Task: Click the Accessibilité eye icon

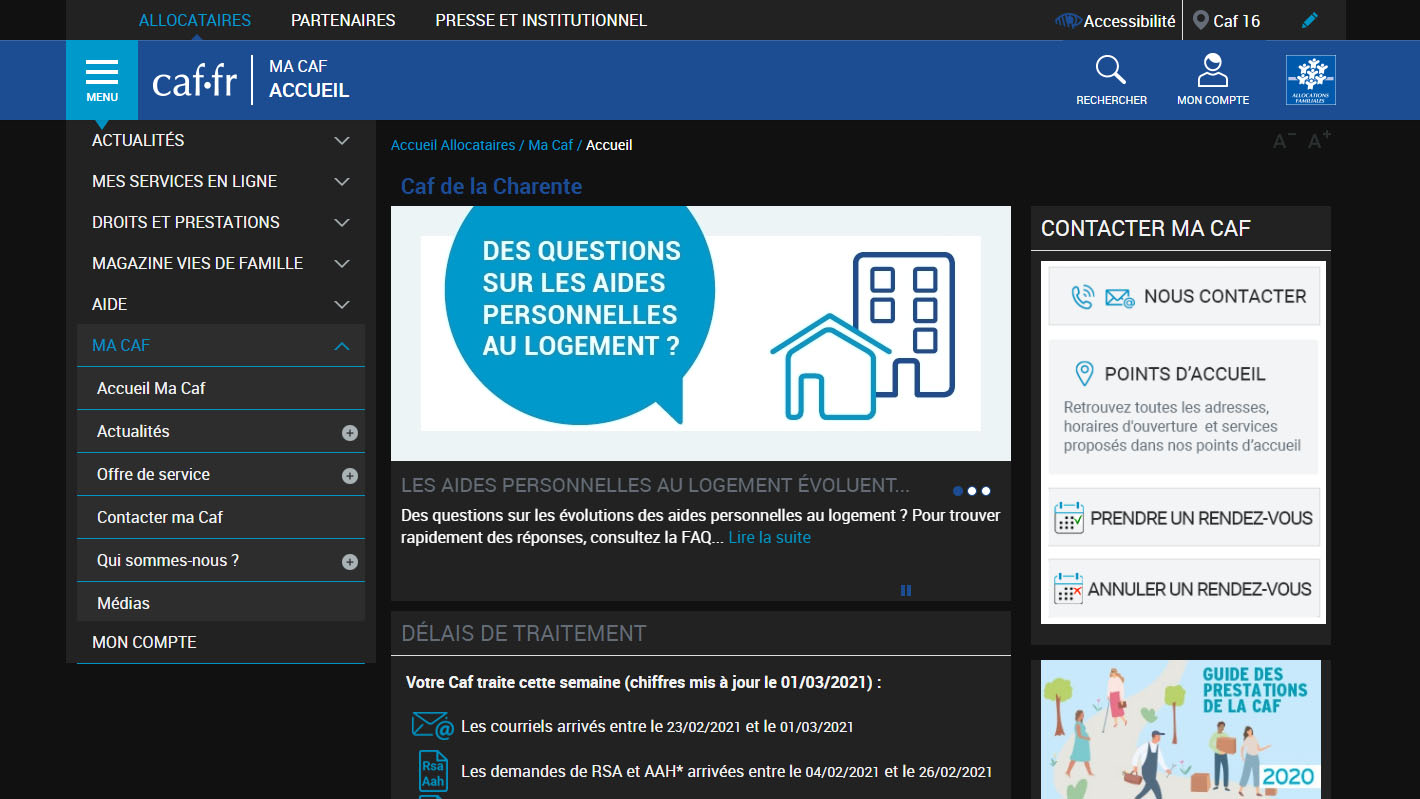Action: pyautogui.click(x=1067, y=21)
